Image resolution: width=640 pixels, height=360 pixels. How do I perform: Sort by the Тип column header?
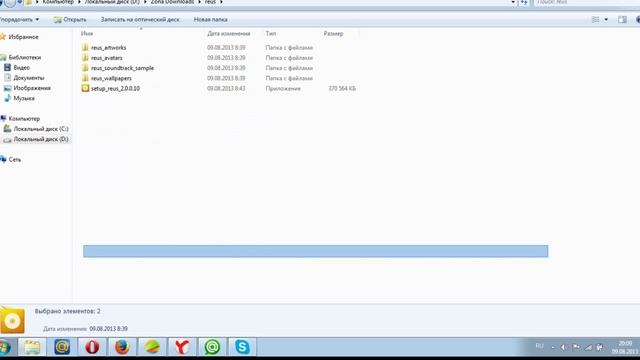pyautogui.click(x=271, y=33)
